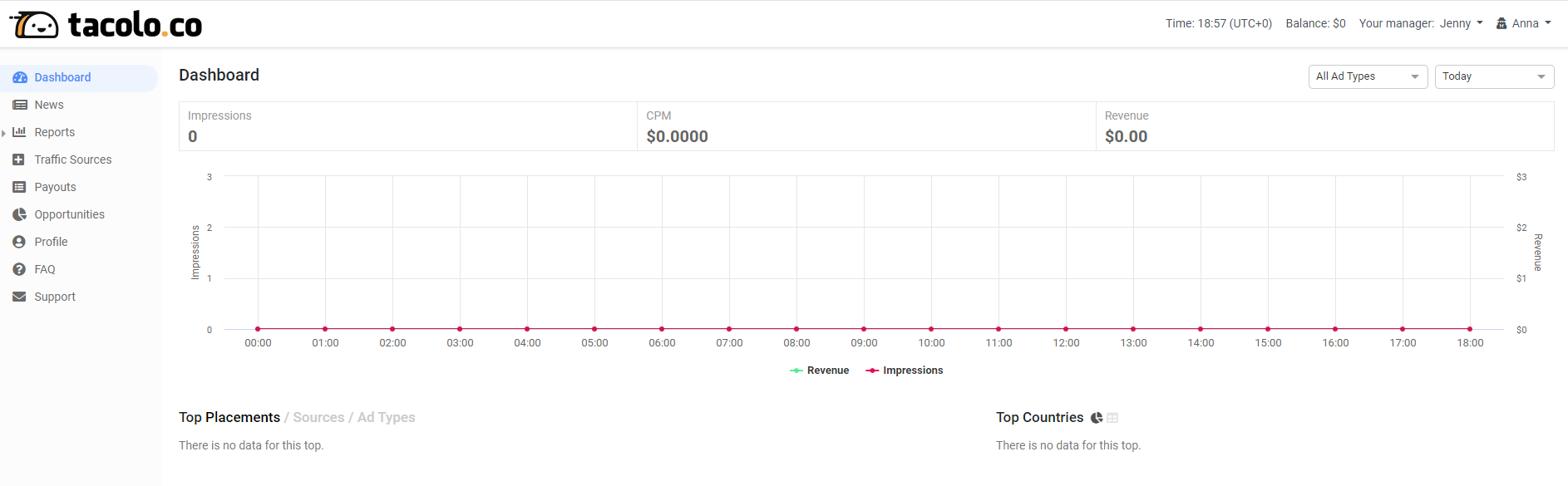Click the Traffic Sources plus icon
1568x486 pixels.
pyautogui.click(x=19, y=160)
